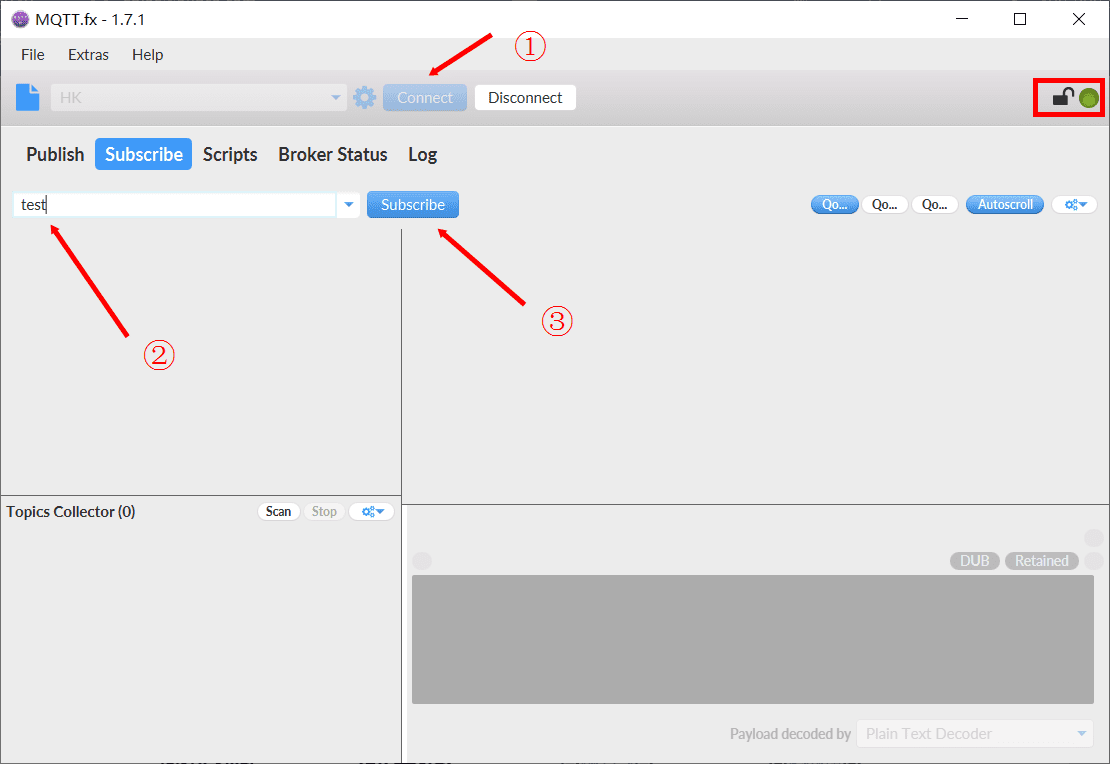
Task: Open connection settings gear icon
Action: [365, 98]
